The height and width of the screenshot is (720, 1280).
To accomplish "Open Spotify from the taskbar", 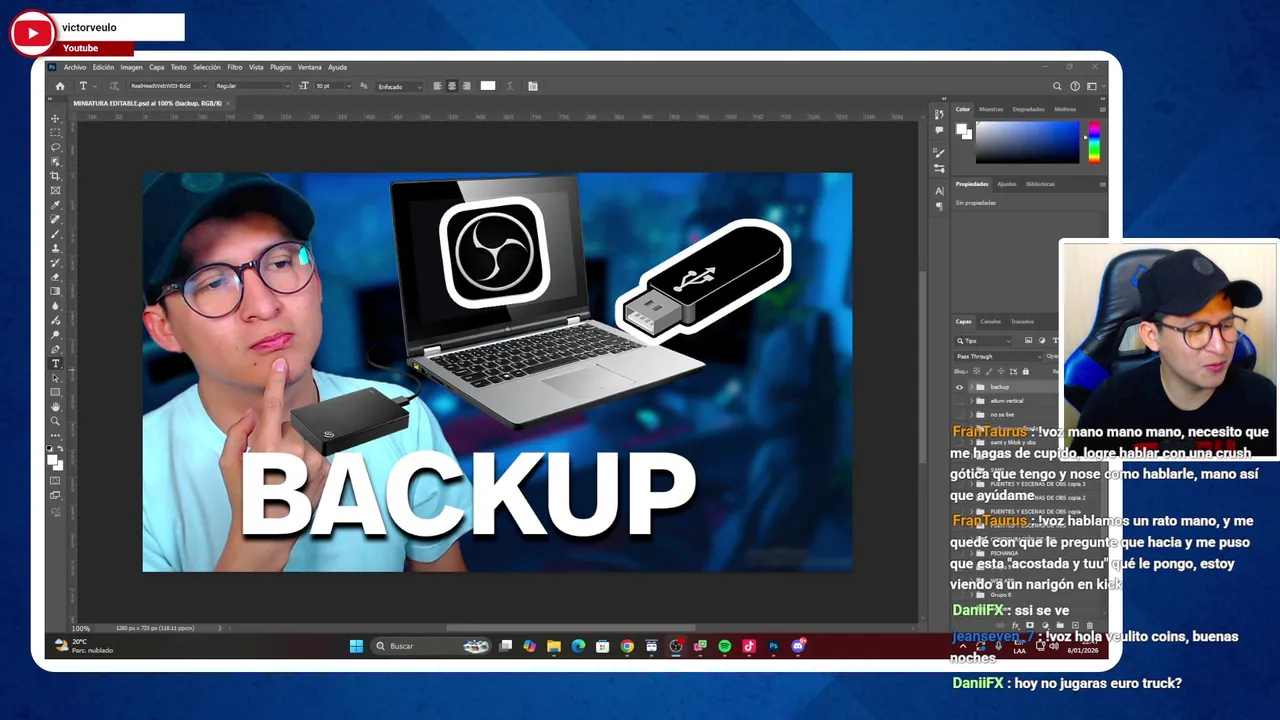I will pos(724,646).
